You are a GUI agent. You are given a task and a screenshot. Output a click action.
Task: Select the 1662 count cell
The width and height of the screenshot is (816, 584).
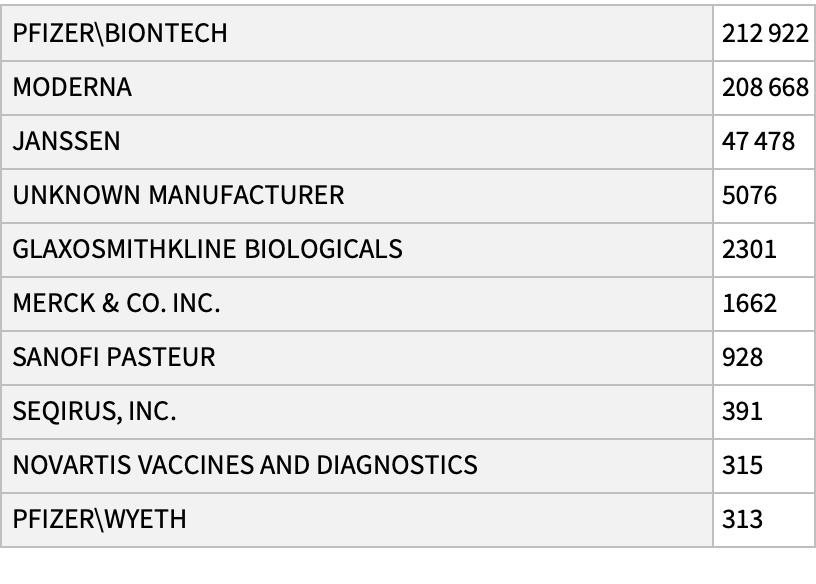coord(749,303)
